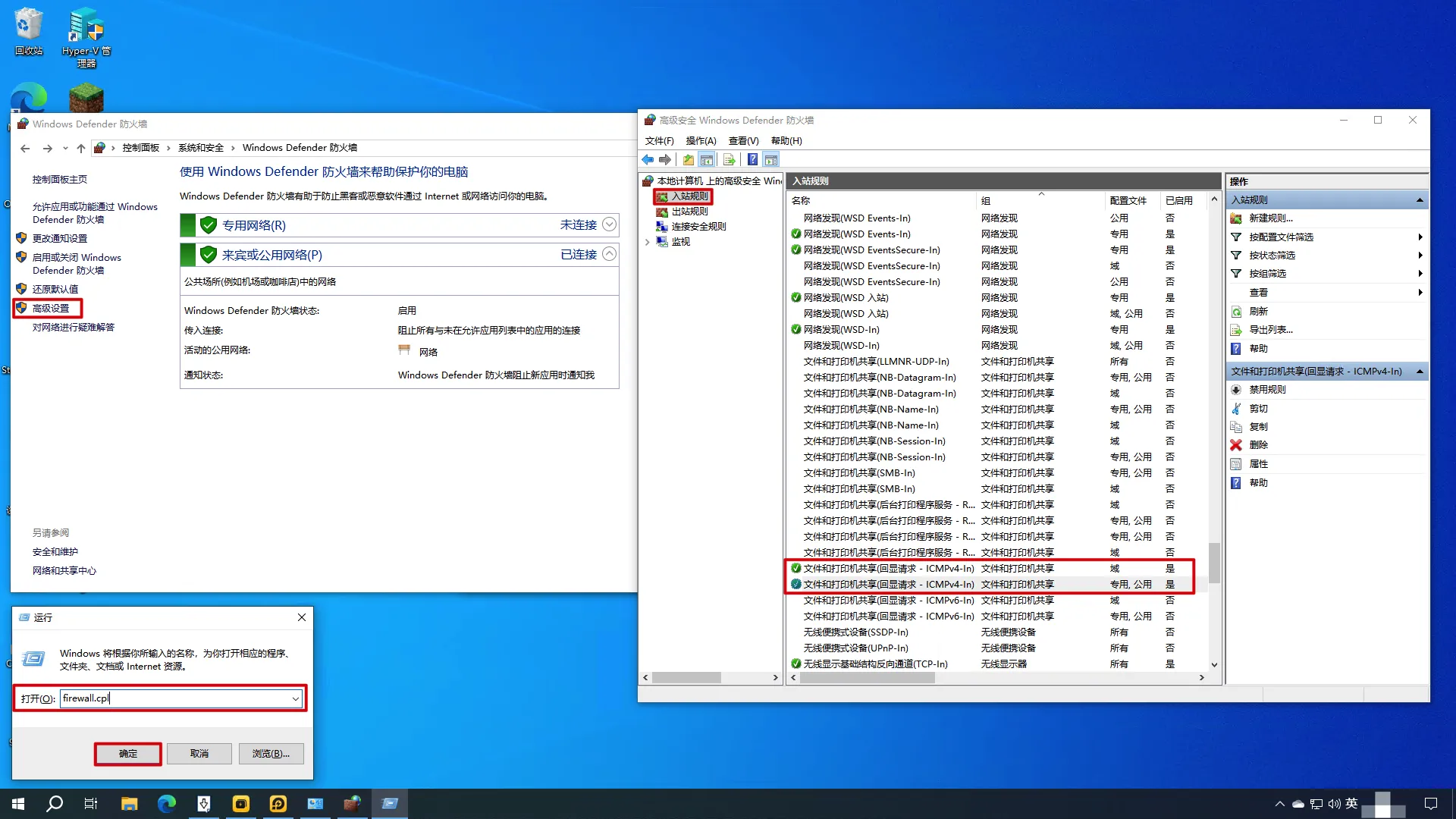Click the Properties action icon
The height and width of the screenshot is (819, 1456).
(1236, 464)
